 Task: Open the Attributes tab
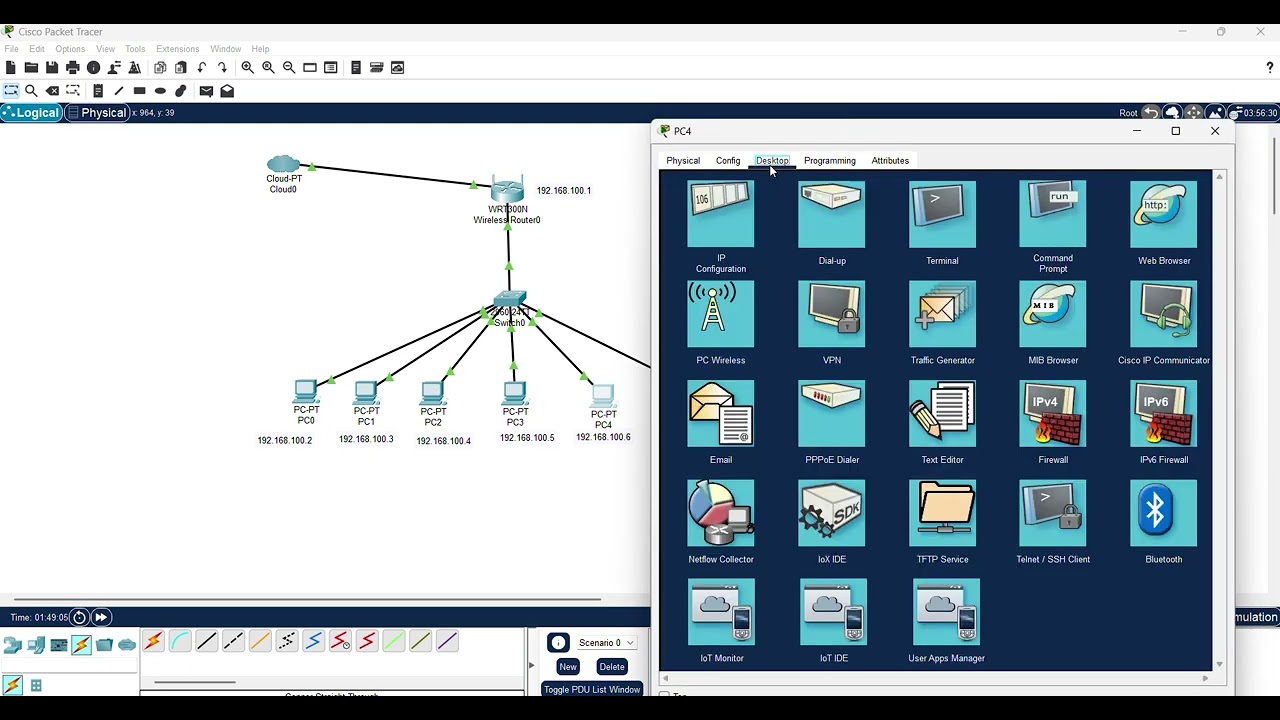890,160
